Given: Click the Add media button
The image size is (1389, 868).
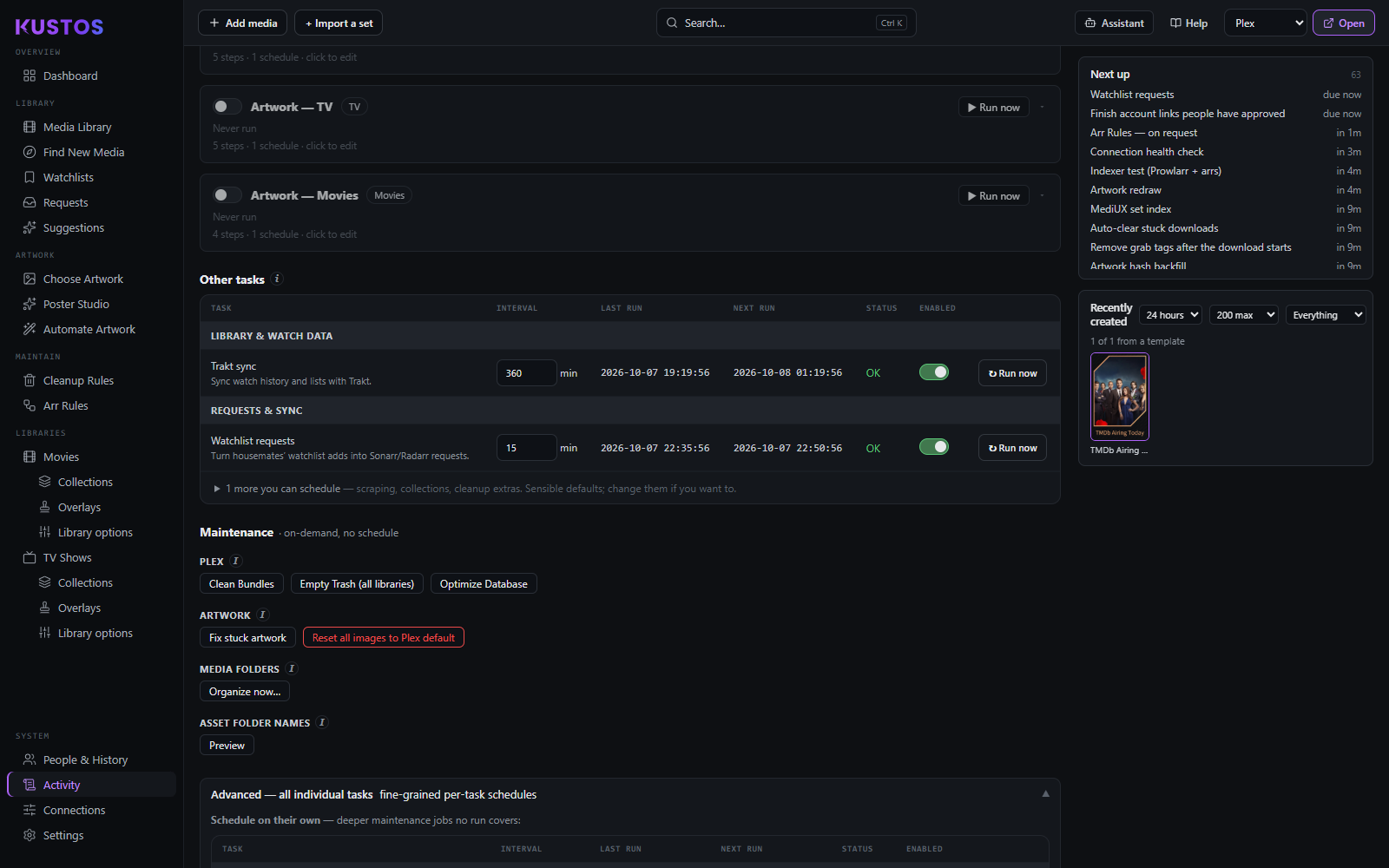Looking at the screenshot, I should (x=243, y=23).
